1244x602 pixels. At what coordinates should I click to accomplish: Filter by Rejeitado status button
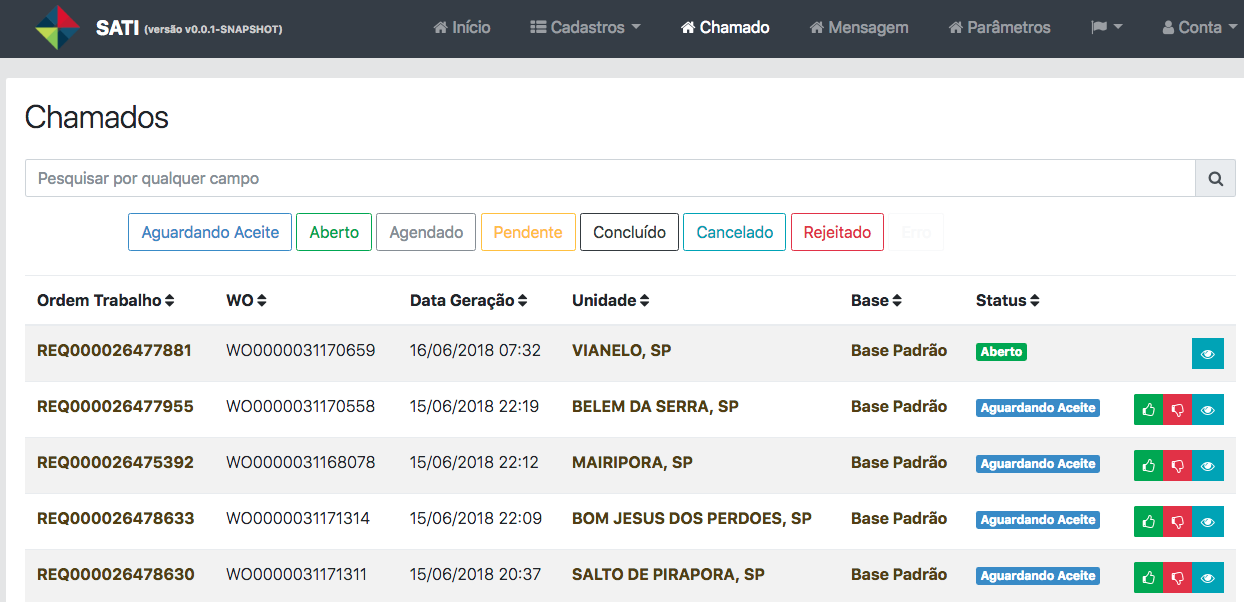[837, 232]
